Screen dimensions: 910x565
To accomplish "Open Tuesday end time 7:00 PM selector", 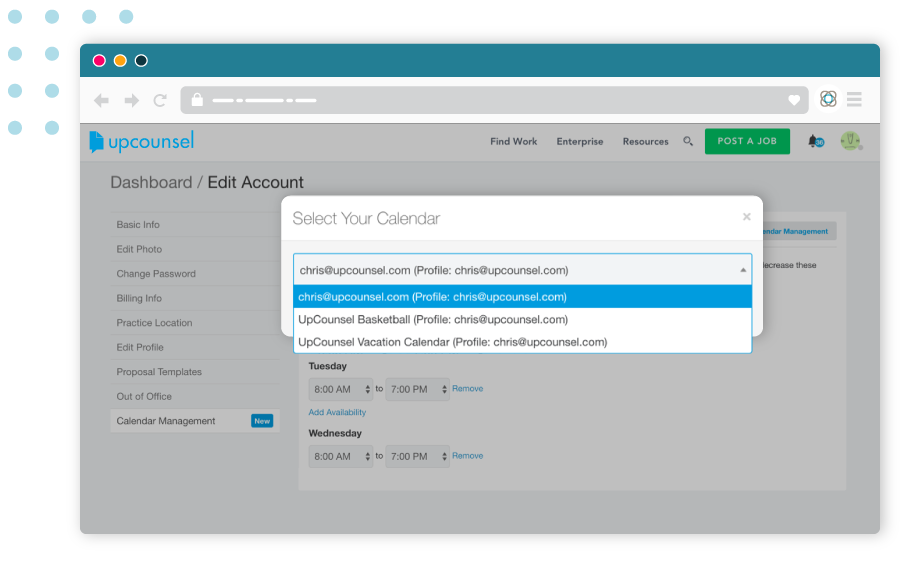I will click(417, 389).
